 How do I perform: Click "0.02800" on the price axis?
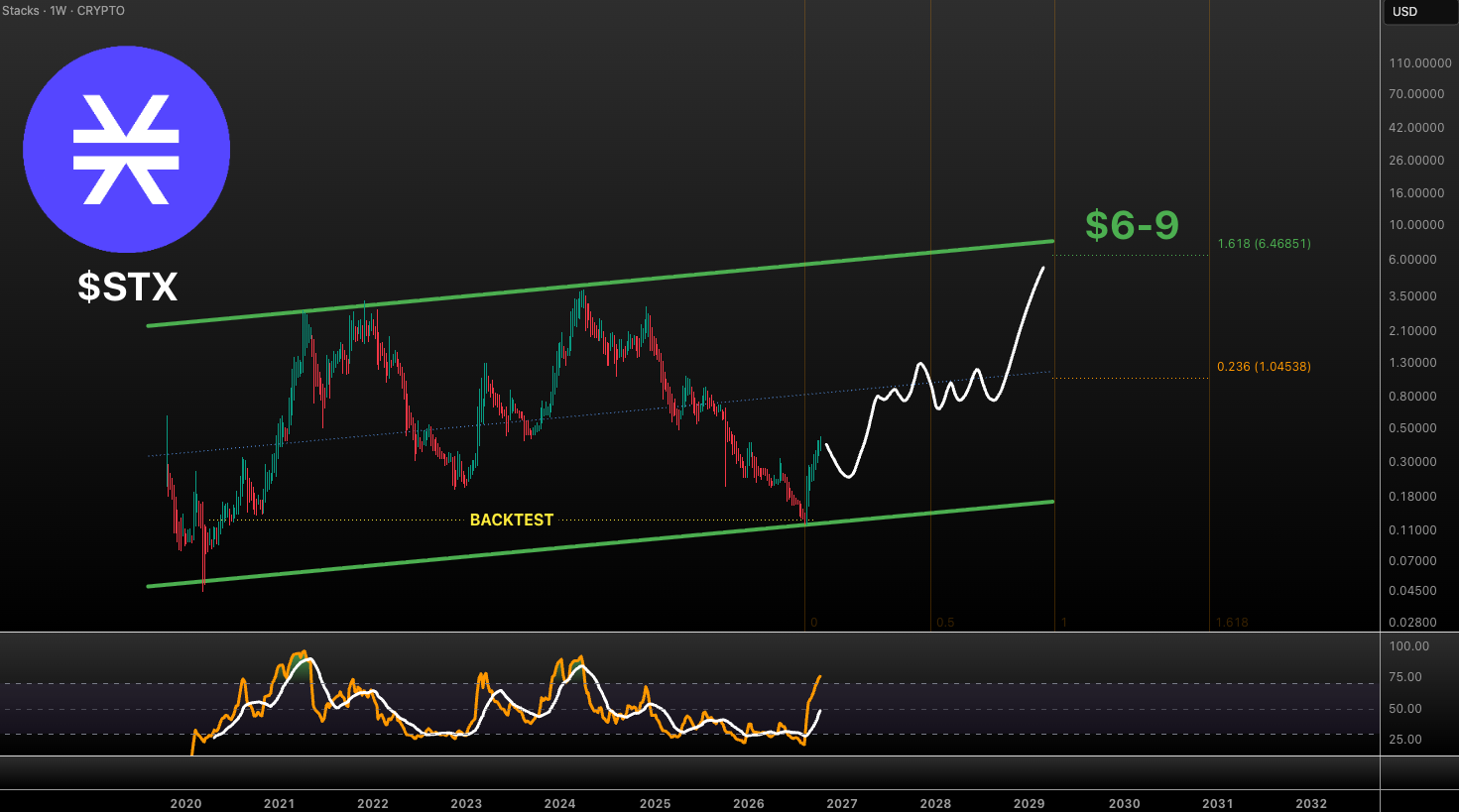(1412, 623)
